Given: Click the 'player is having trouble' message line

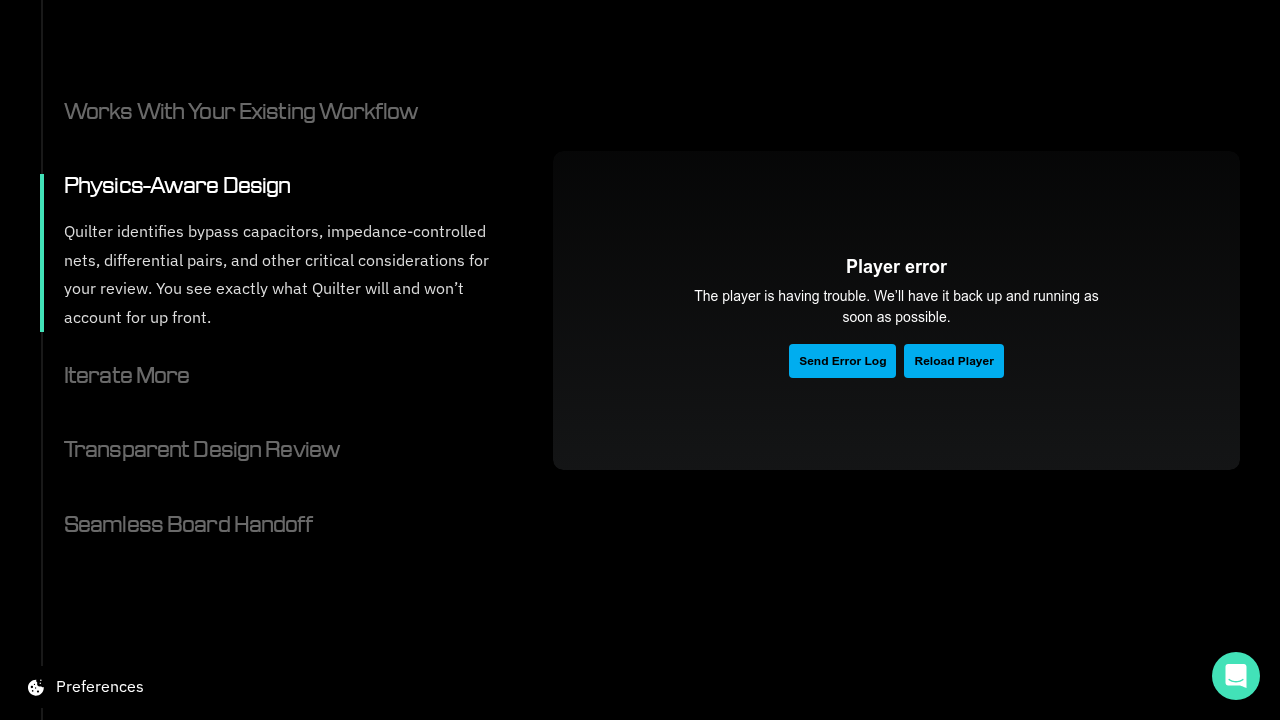Looking at the screenshot, I should point(896,297).
